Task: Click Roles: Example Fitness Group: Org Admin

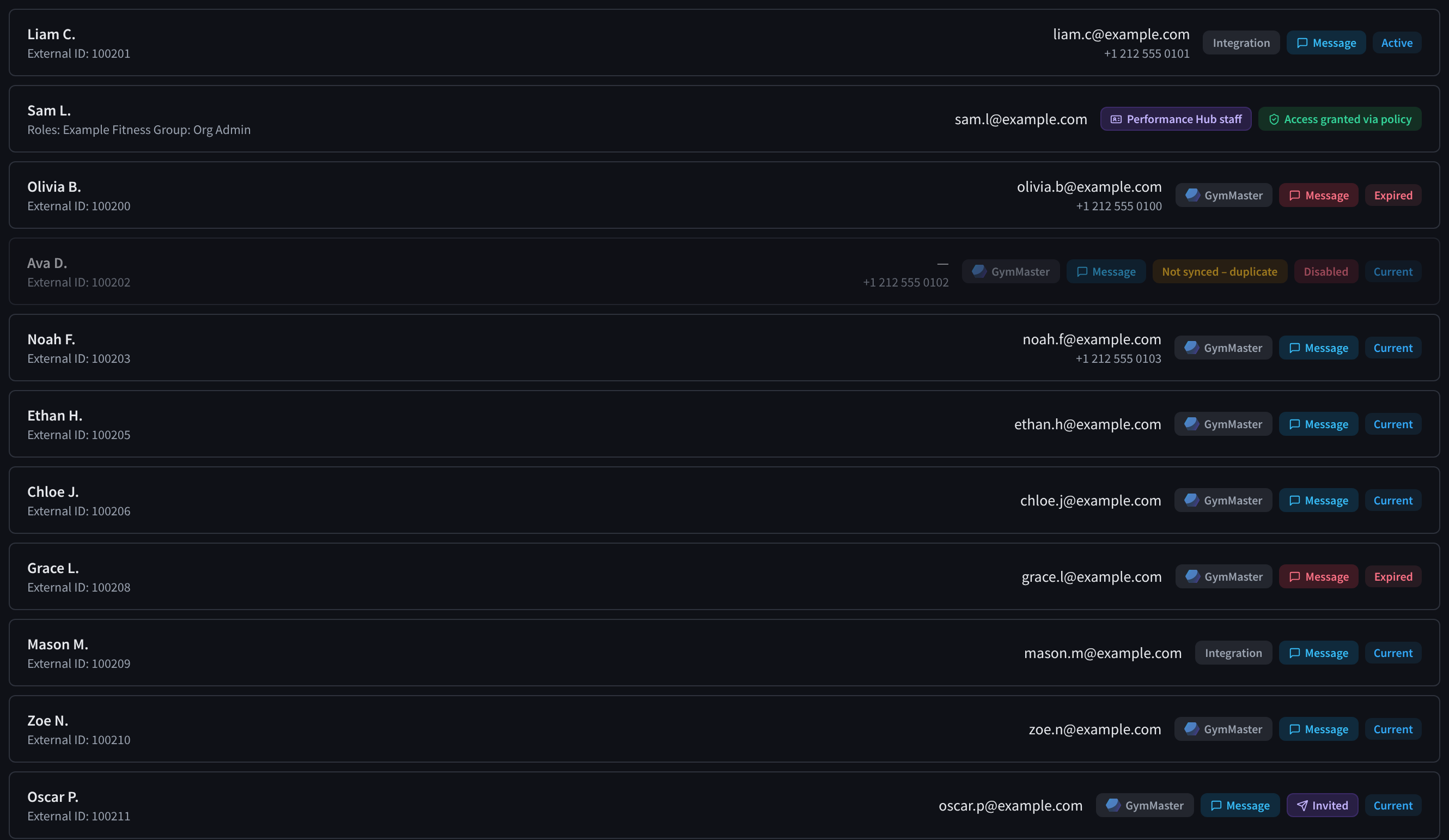Action: point(138,130)
